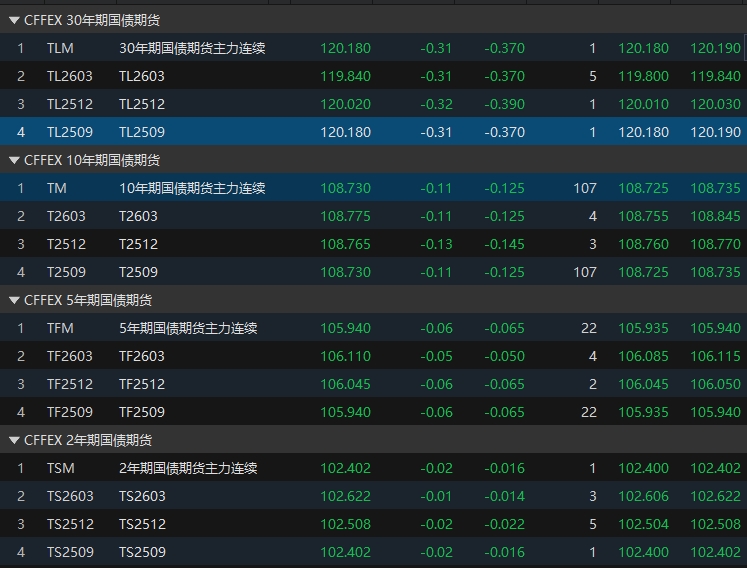This screenshot has height=568, width=747.
Task: Click last price 106.110 of TF2603
Action: coord(345,356)
